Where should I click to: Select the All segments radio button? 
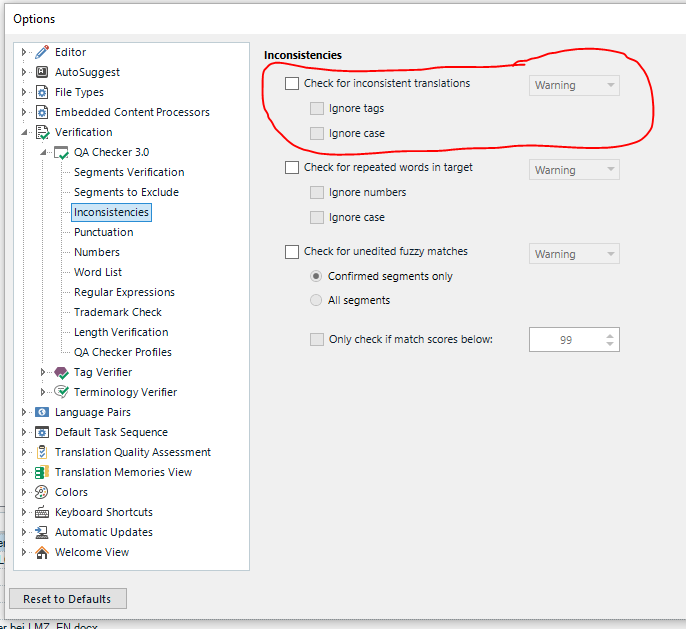(316, 300)
